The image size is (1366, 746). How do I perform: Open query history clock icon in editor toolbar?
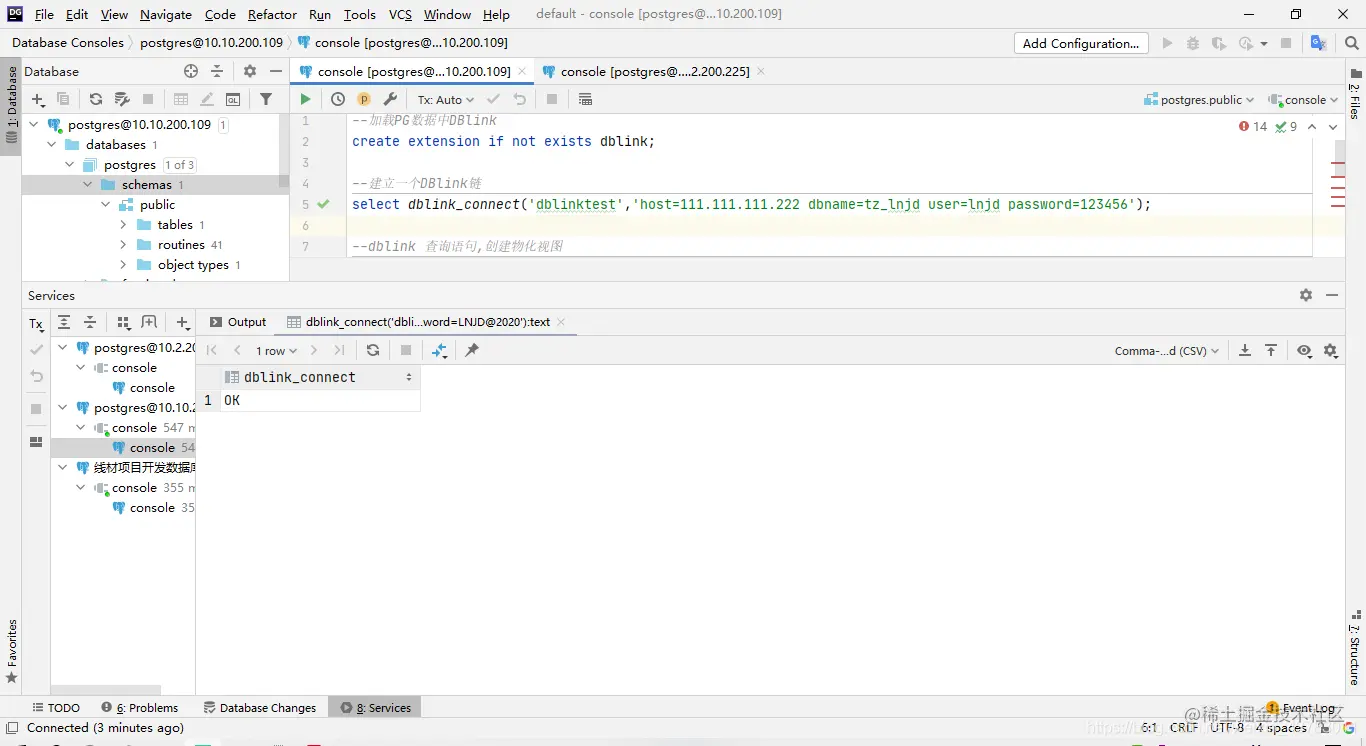[x=338, y=99]
